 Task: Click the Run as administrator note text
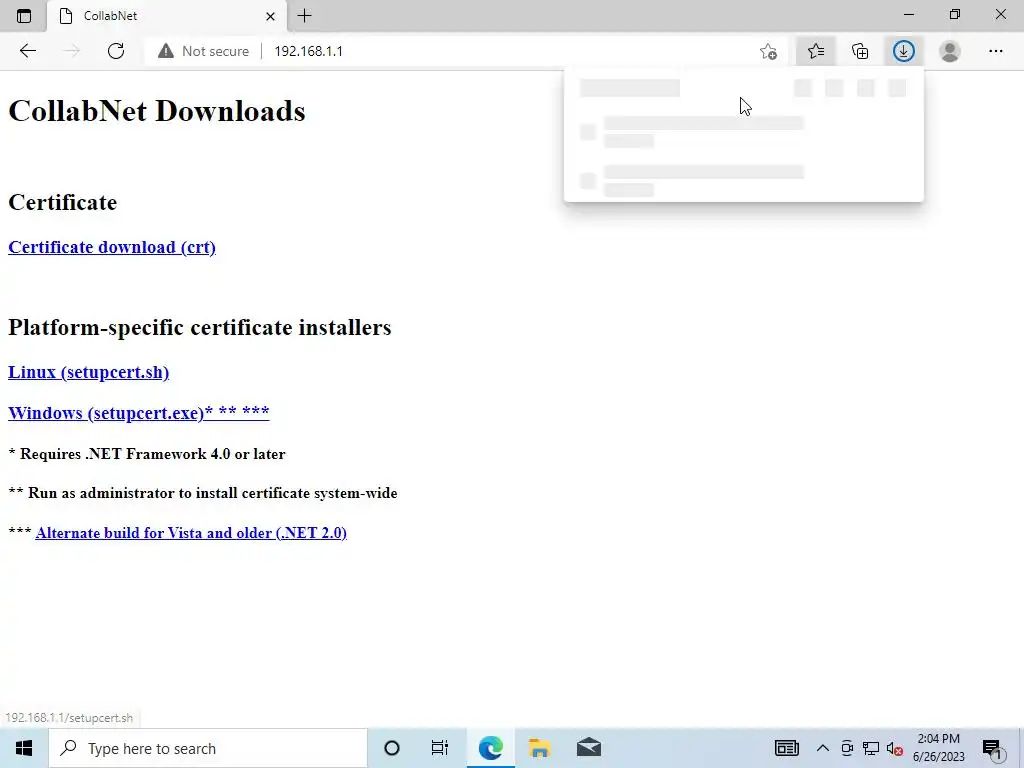tap(203, 493)
